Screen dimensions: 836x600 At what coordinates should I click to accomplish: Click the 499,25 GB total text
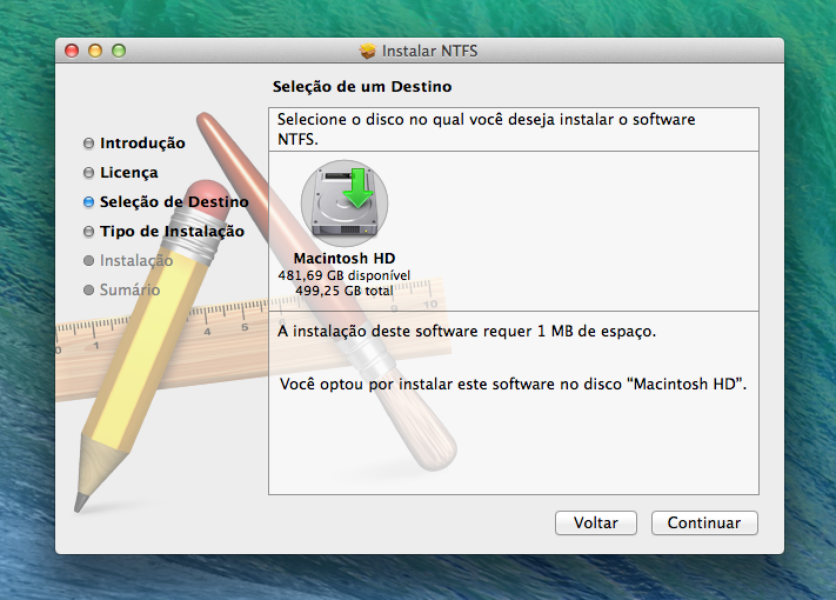pyautogui.click(x=344, y=291)
